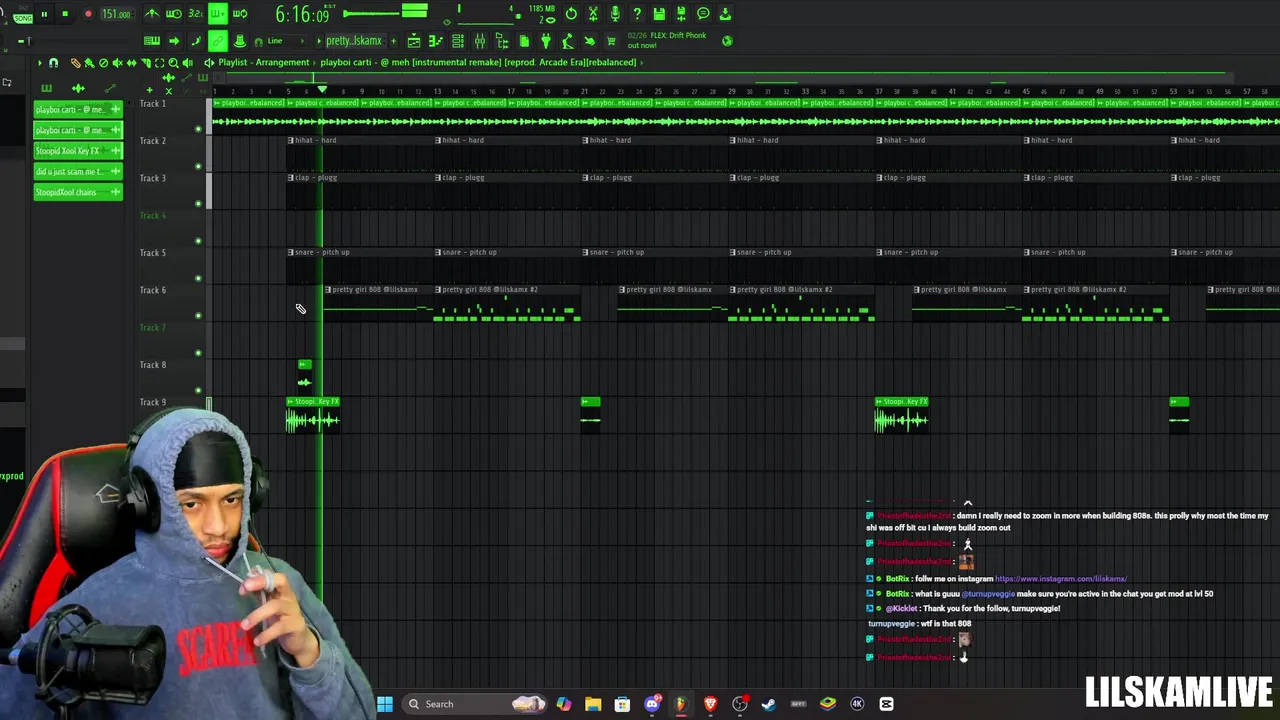Mute Track 3 with its green LED
1280x720 pixels.
coord(198,203)
